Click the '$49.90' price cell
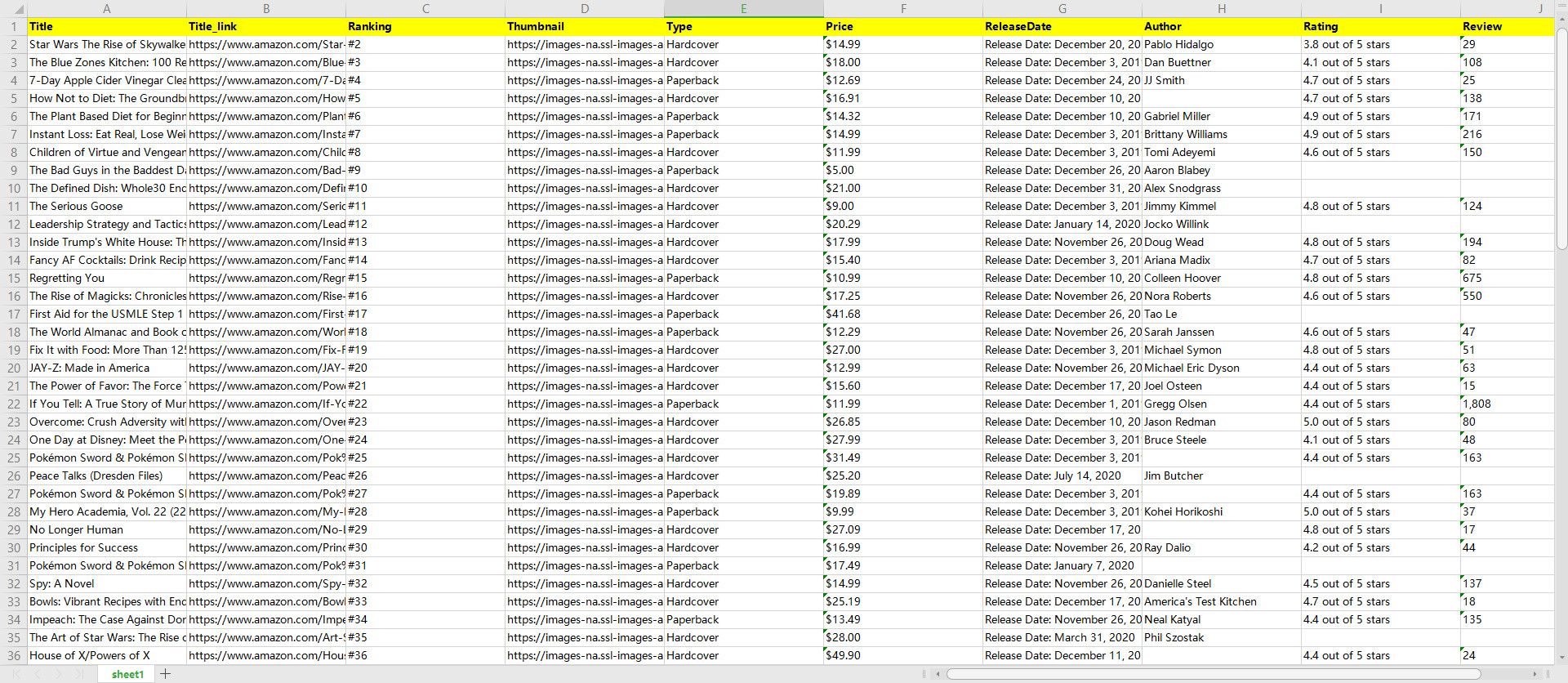Image resolution: width=1568 pixels, height=683 pixels. [x=903, y=655]
